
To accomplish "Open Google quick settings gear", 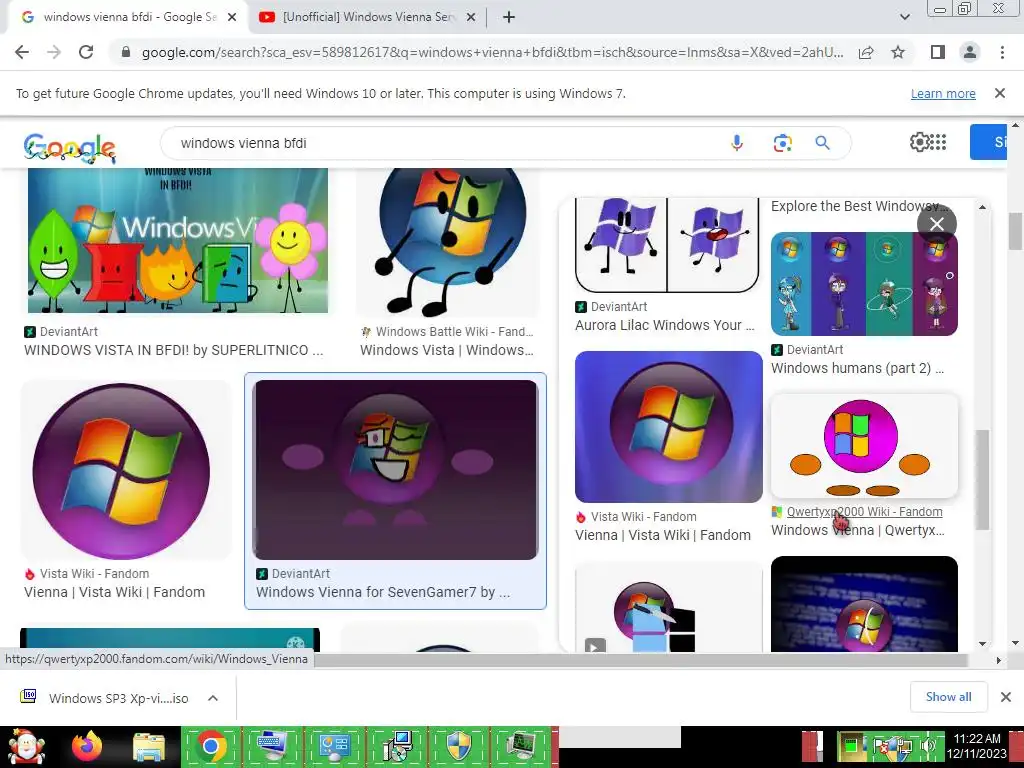I will point(919,142).
